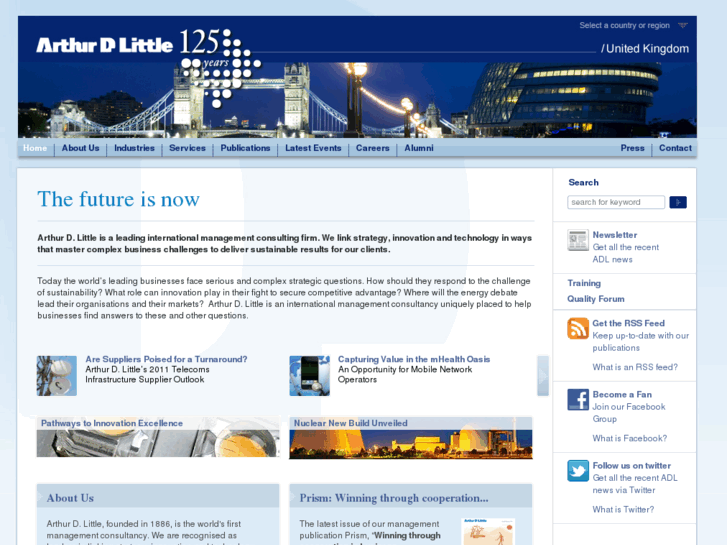Image resolution: width=727 pixels, height=545 pixels.
Task: Open Pathways to Innovation Excellence banner
Action: [158, 437]
